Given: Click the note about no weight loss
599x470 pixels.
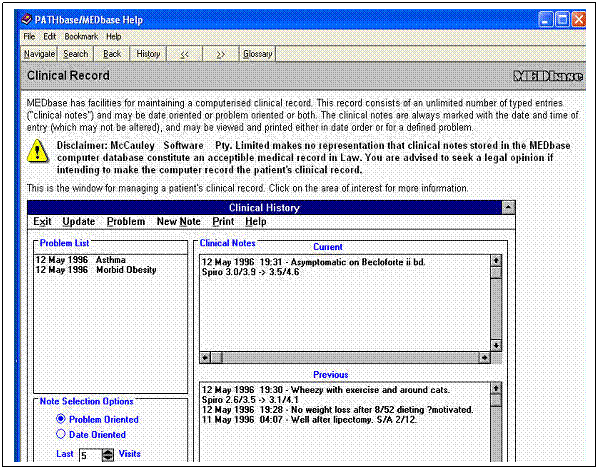Looking at the screenshot, I should 337,410.
